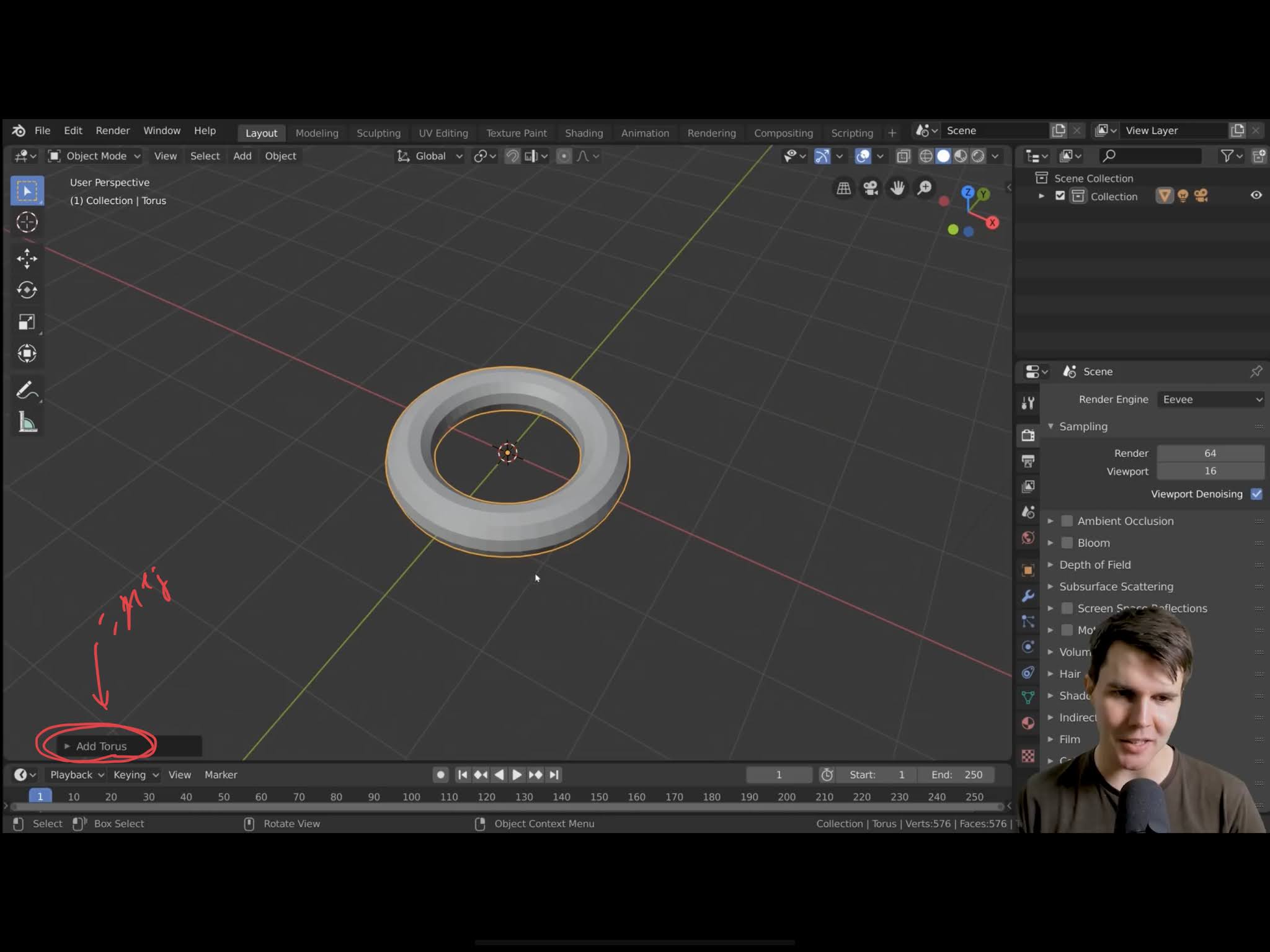Click frame 100 on the timeline

[411, 796]
